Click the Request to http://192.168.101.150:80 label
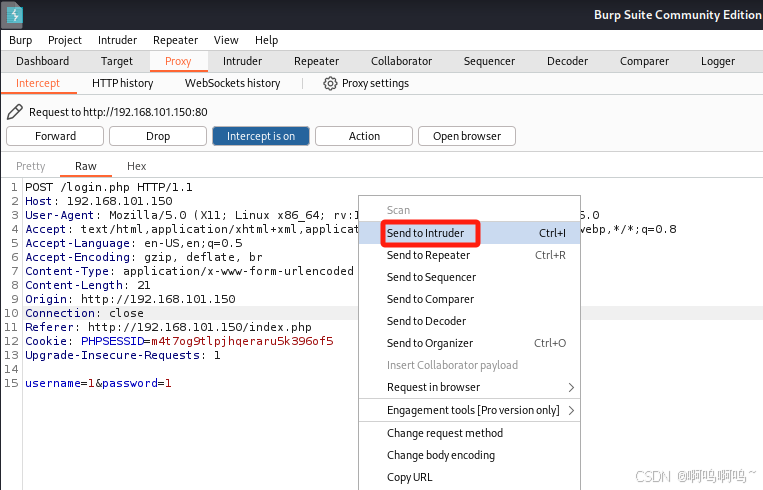Screen dimensions: 763x490 click(x=118, y=112)
